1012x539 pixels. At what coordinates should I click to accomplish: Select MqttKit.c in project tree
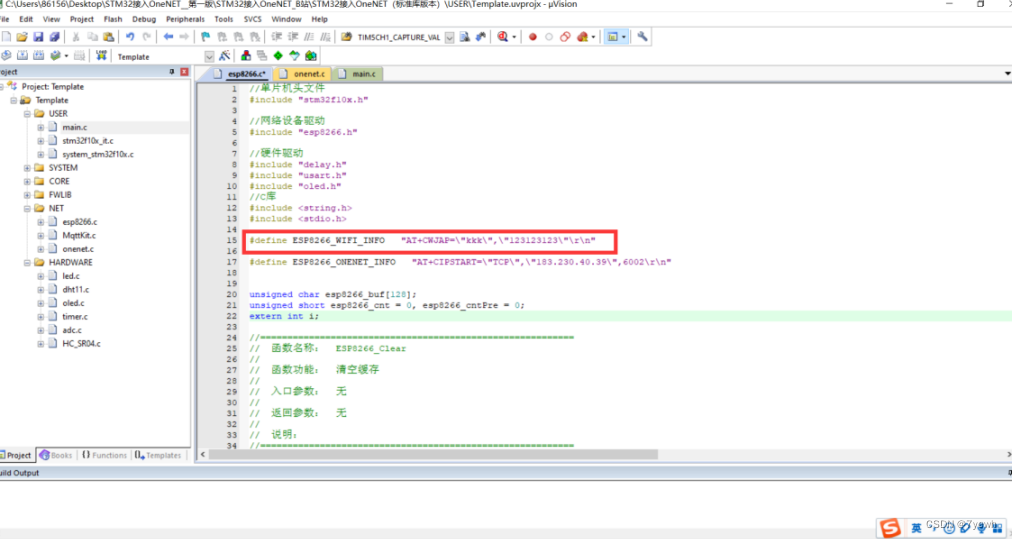[x=79, y=236]
